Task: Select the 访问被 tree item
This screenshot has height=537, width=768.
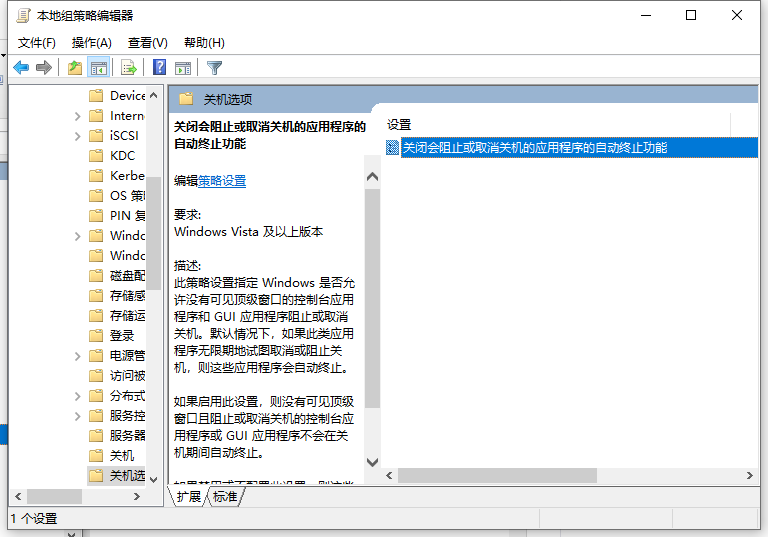Action: pos(117,375)
